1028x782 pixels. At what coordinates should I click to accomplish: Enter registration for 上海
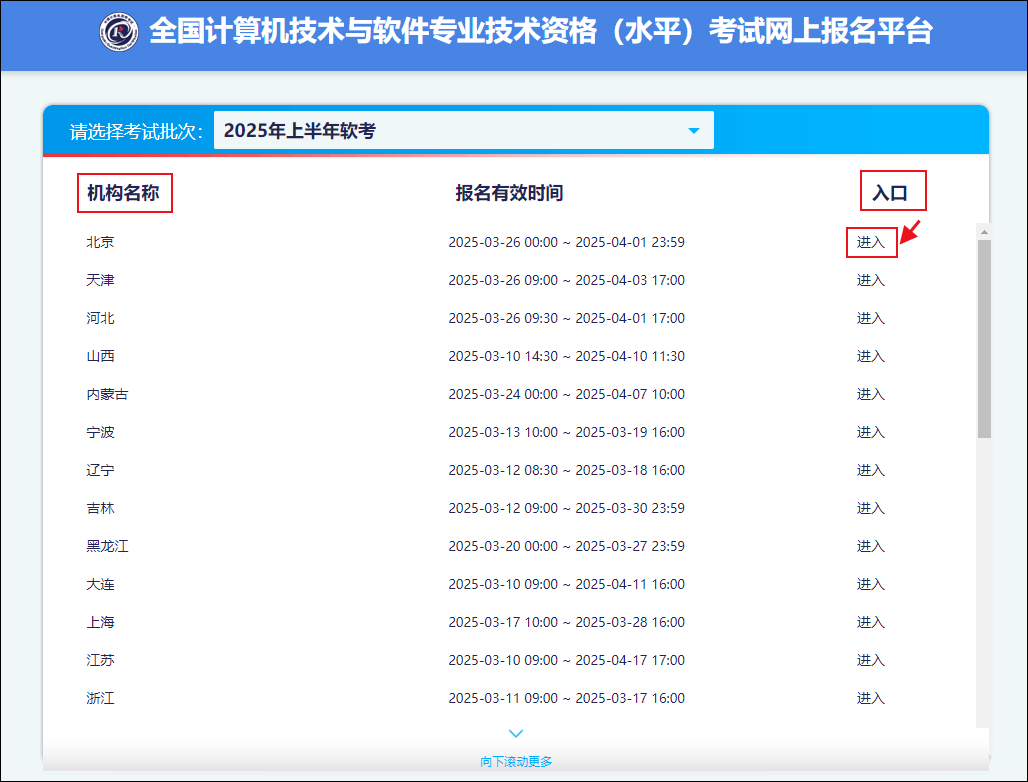pos(871,622)
